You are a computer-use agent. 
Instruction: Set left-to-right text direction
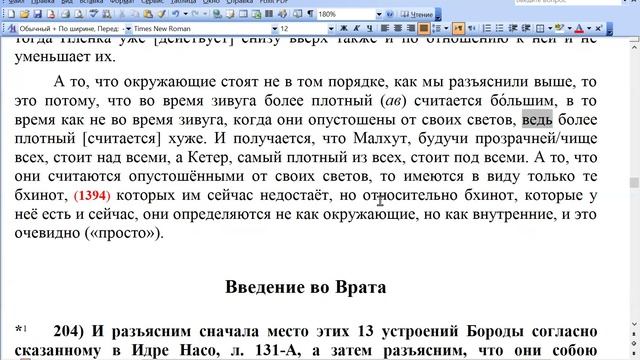(458, 28)
